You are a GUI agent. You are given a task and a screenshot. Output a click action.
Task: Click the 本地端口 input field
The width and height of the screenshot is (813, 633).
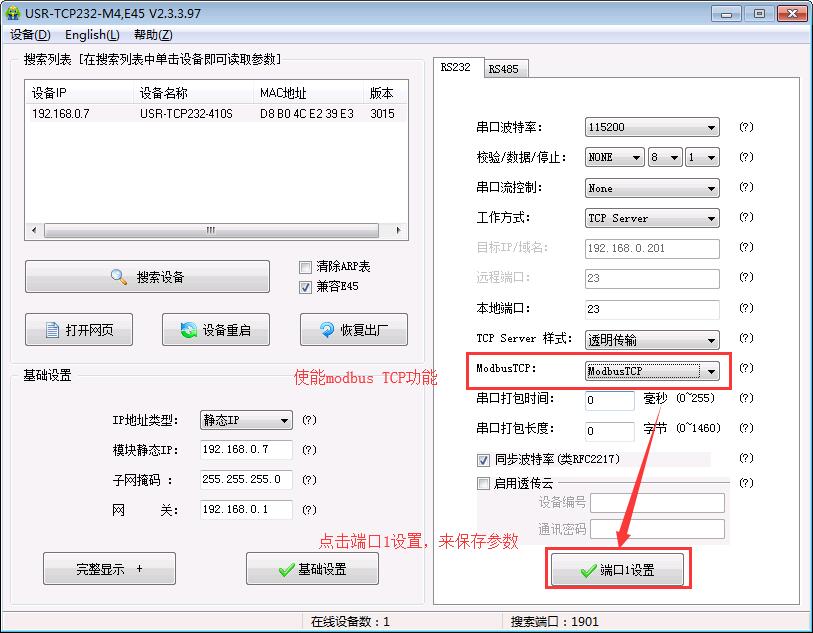[x=652, y=309]
